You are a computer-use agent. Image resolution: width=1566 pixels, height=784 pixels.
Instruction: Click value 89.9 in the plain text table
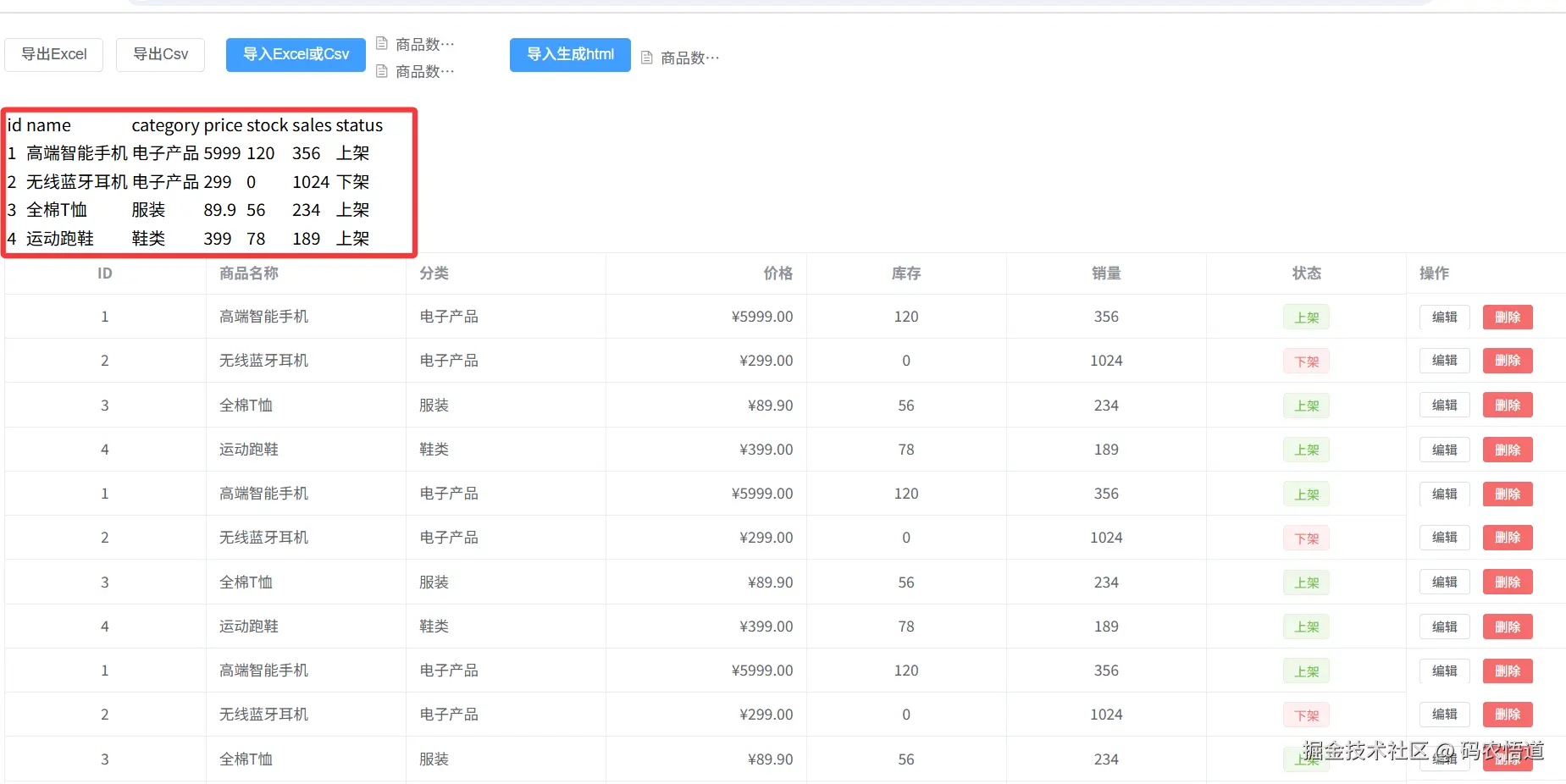pos(219,210)
